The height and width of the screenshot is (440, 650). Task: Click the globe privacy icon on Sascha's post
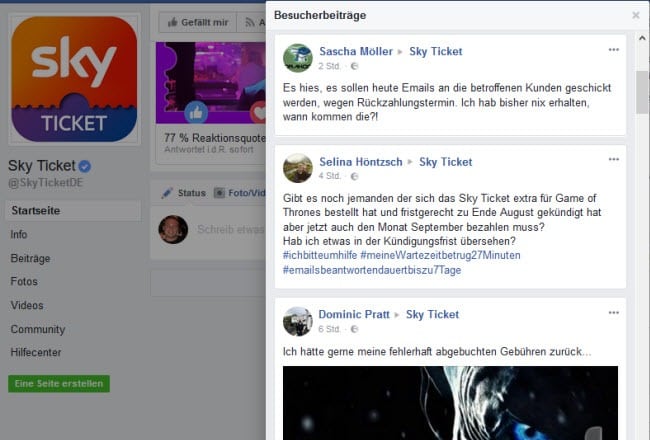tap(354, 66)
